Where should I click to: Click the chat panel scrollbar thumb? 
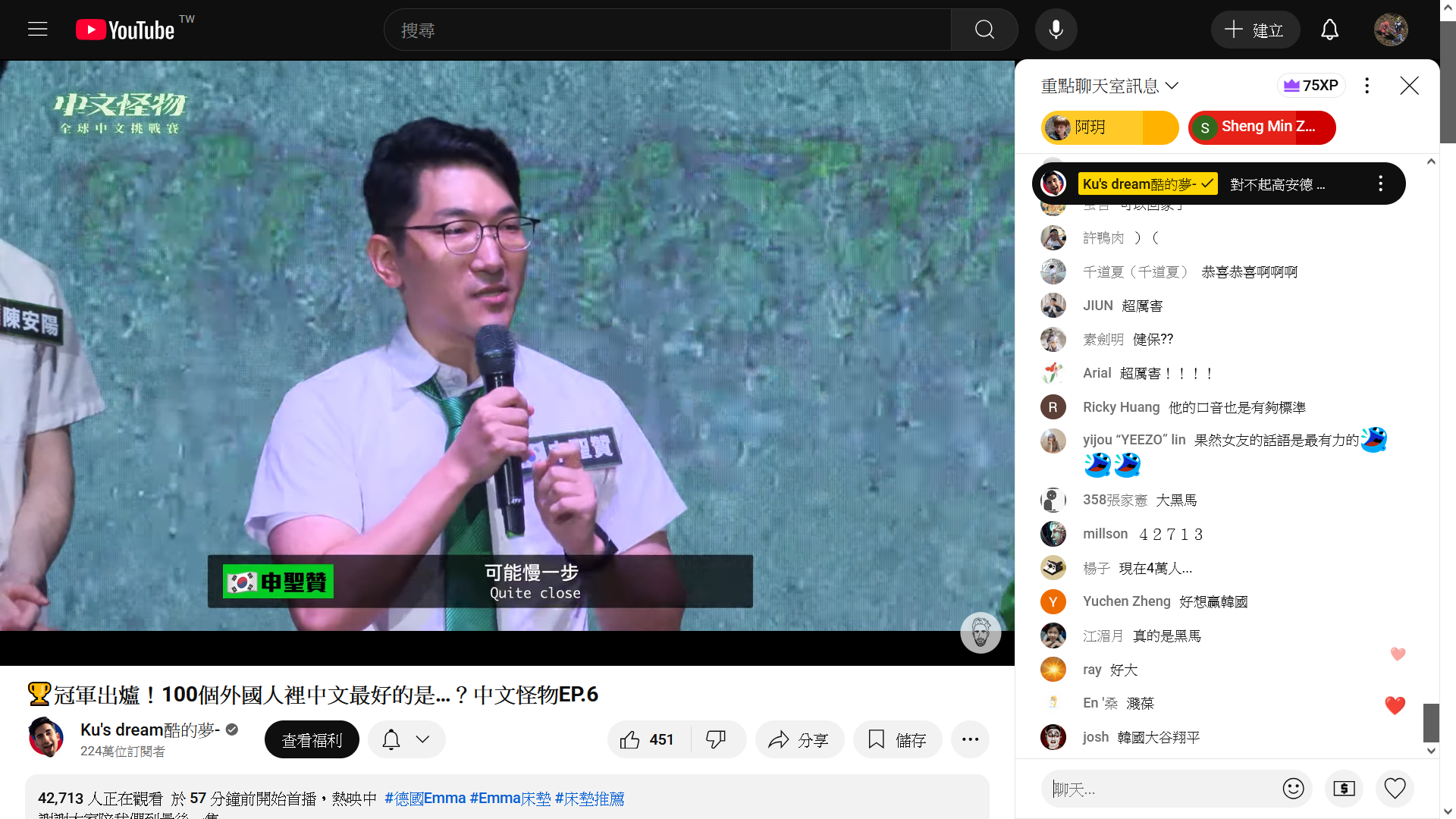point(1430,723)
